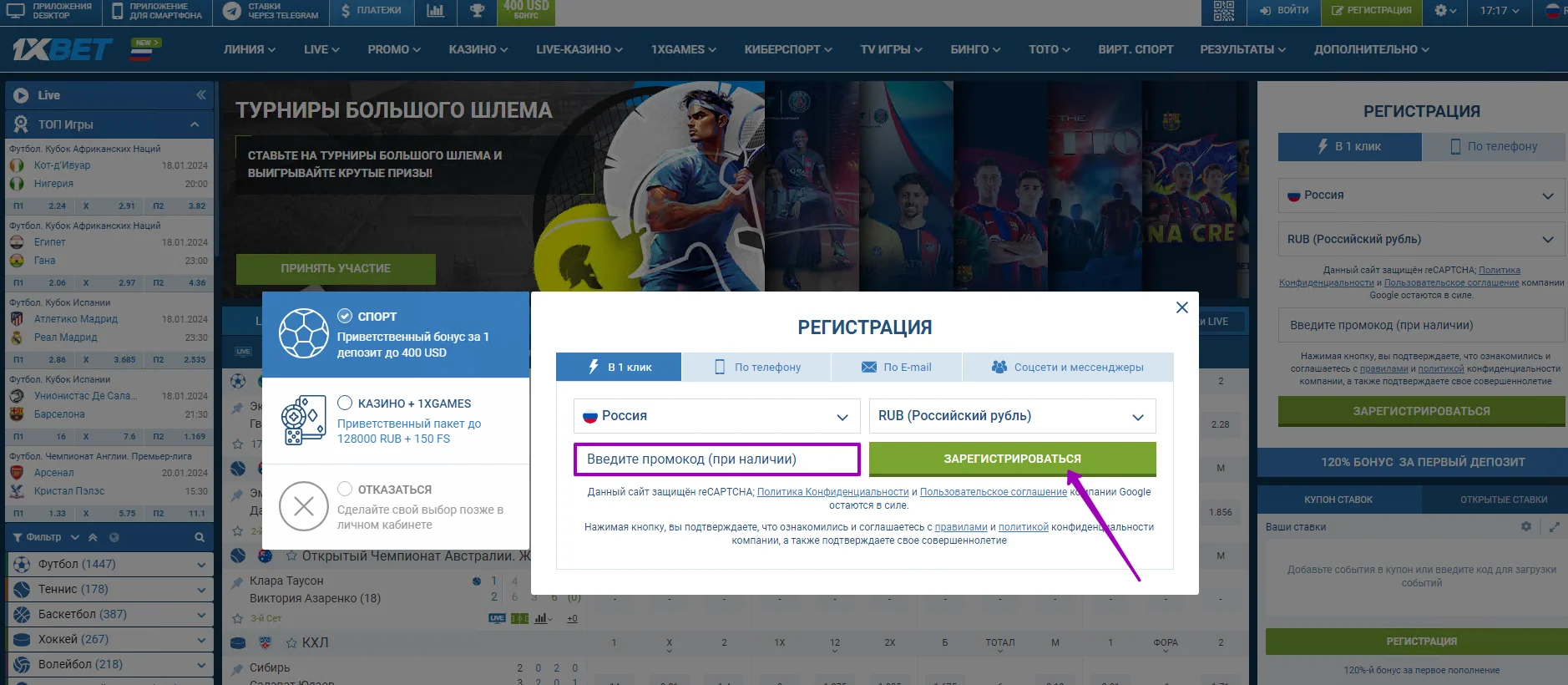Image resolution: width=1568 pixels, height=685 pixels.
Task: Open the РЕЗУЛЬТАТЫ menu
Action: pos(1242,49)
